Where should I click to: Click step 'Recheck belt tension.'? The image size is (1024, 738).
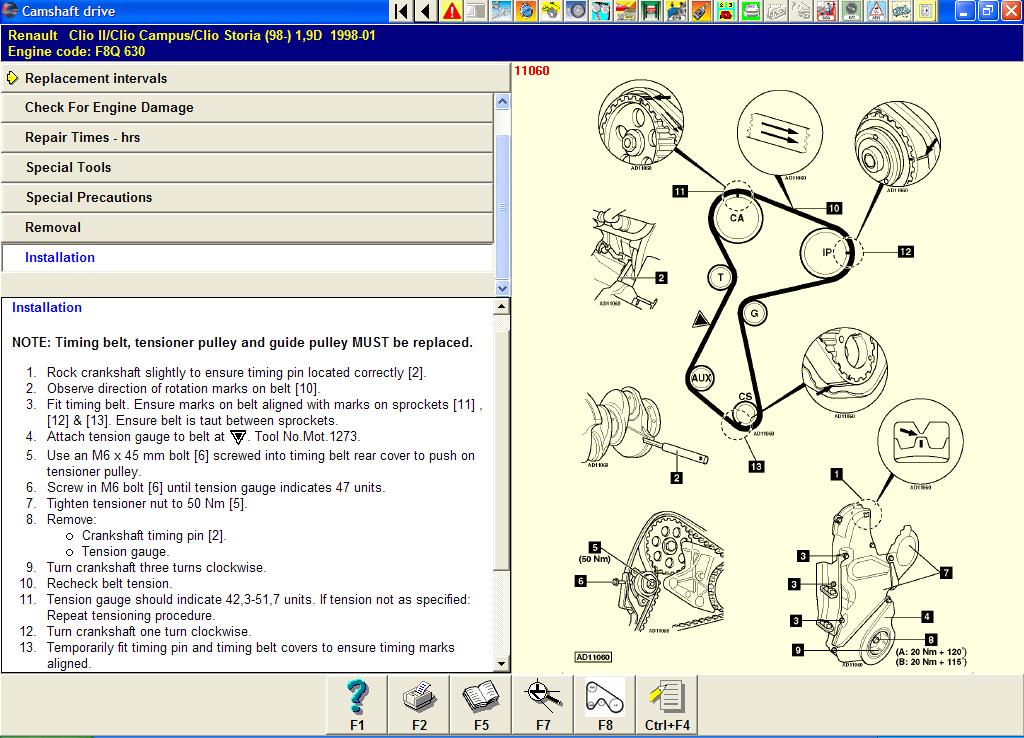109,583
